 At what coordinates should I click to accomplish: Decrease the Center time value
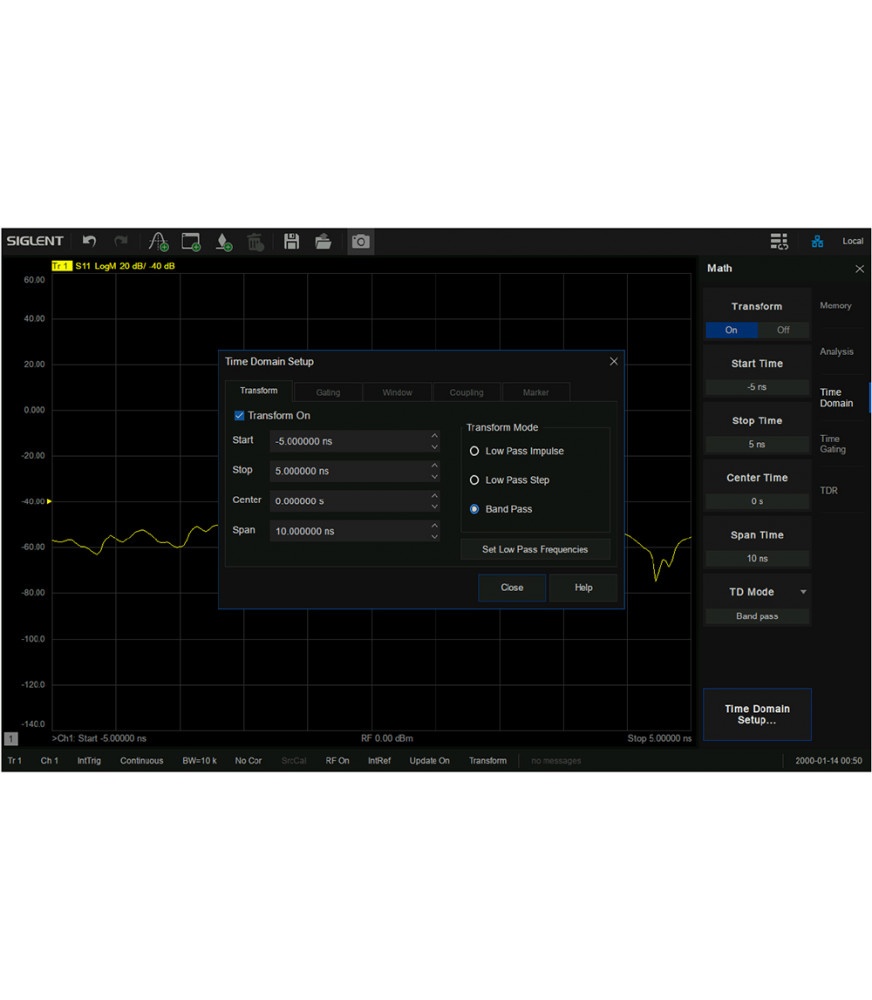pyautogui.click(x=434, y=507)
